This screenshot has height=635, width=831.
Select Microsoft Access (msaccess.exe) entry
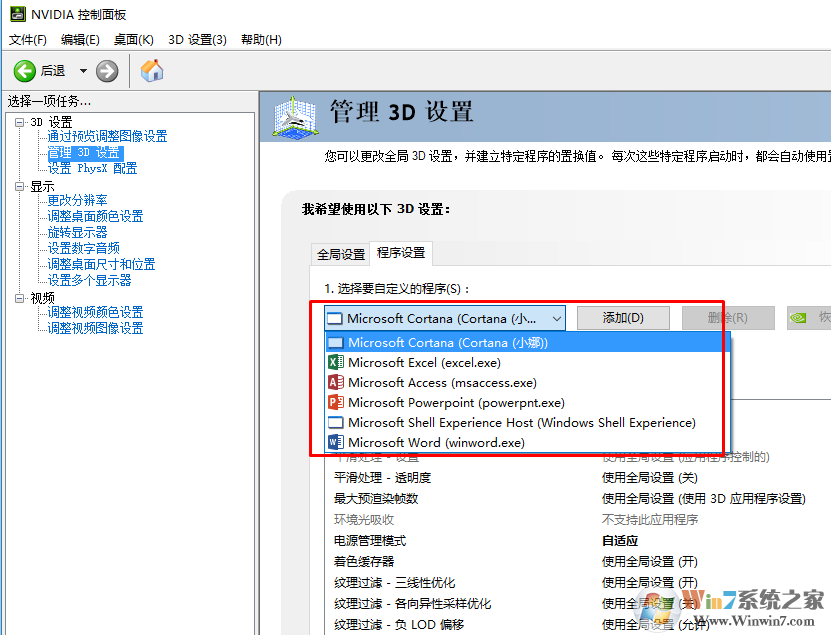point(527,383)
